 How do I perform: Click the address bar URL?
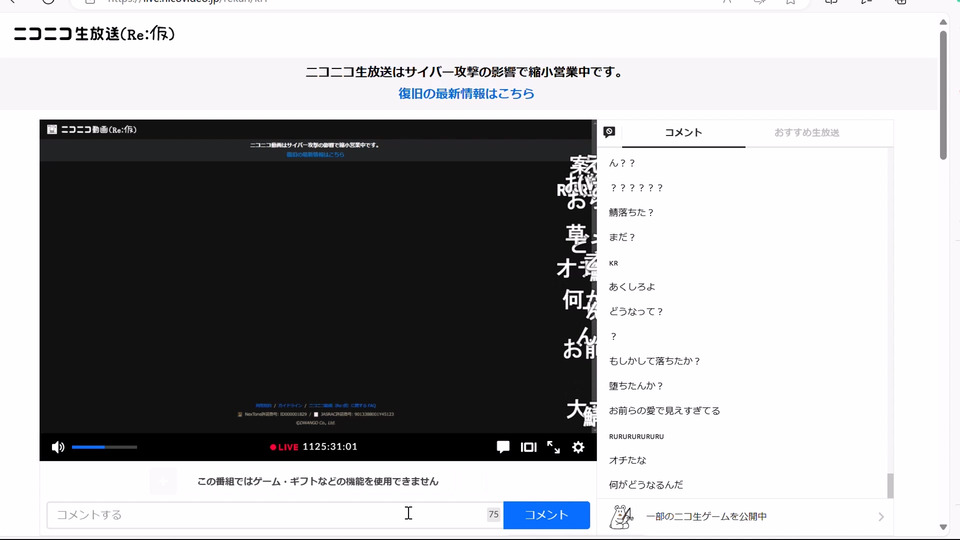[x=187, y=1]
